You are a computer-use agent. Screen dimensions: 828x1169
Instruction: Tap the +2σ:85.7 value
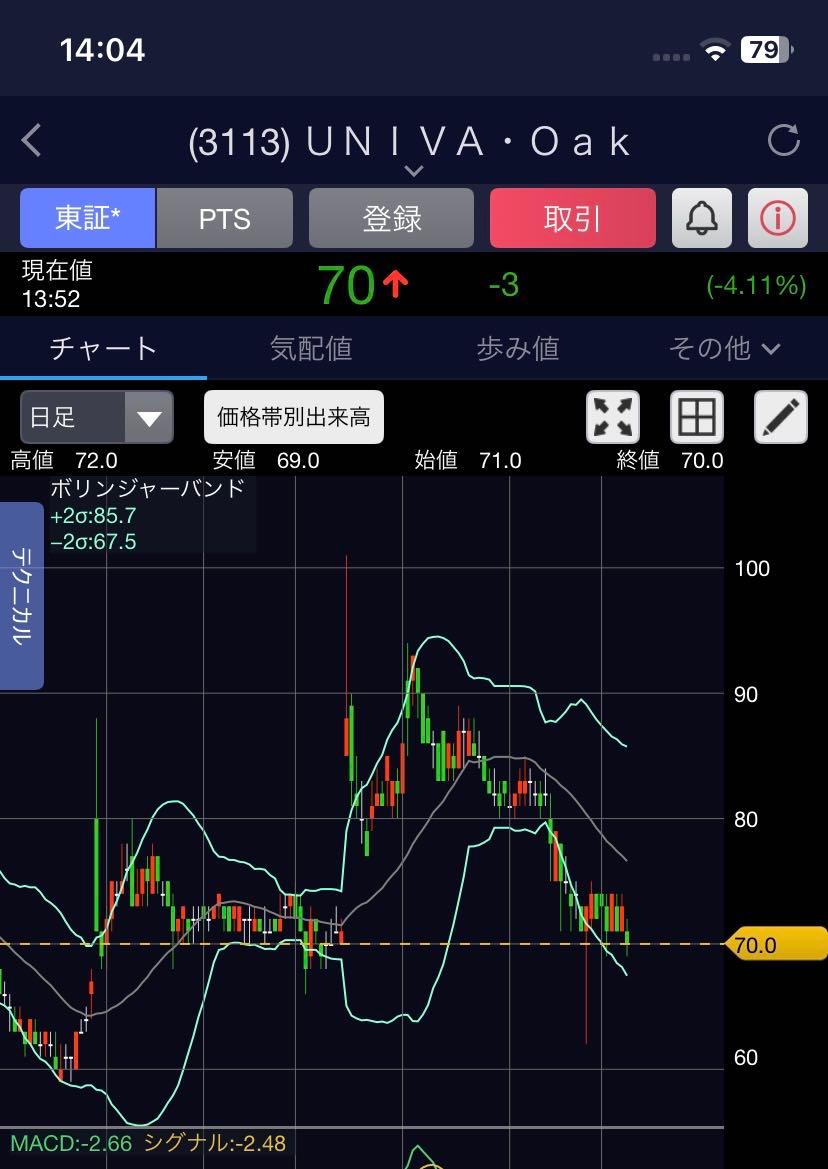pos(93,515)
